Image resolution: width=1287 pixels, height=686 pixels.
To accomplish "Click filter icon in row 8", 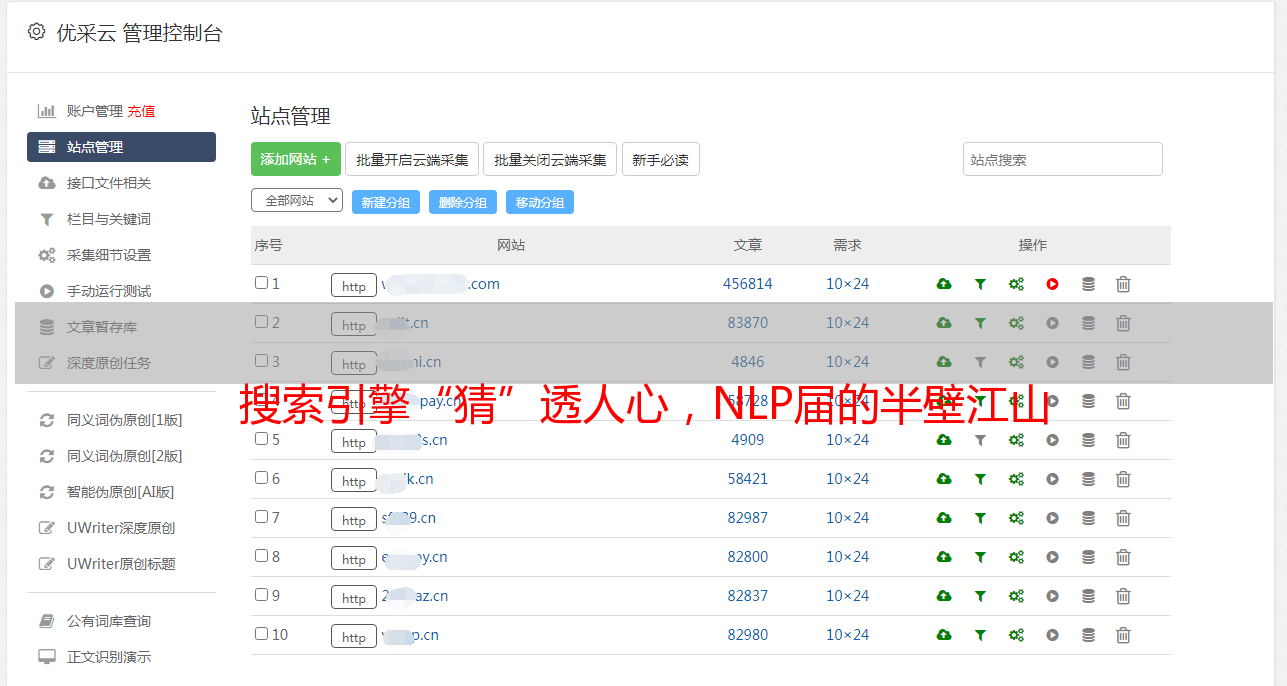I will [x=980, y=557].
